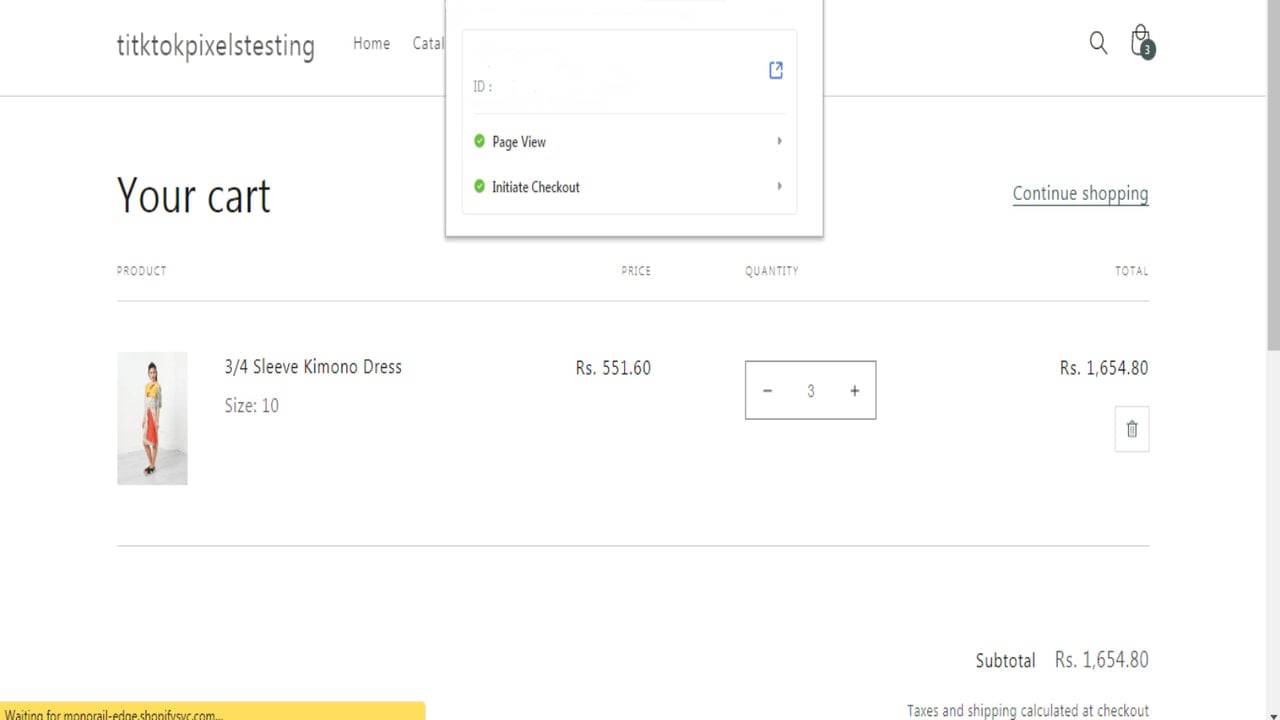Open the search magnifier icon
The width and height of the screenshot is (1280, 720).
pos(1098,43)
